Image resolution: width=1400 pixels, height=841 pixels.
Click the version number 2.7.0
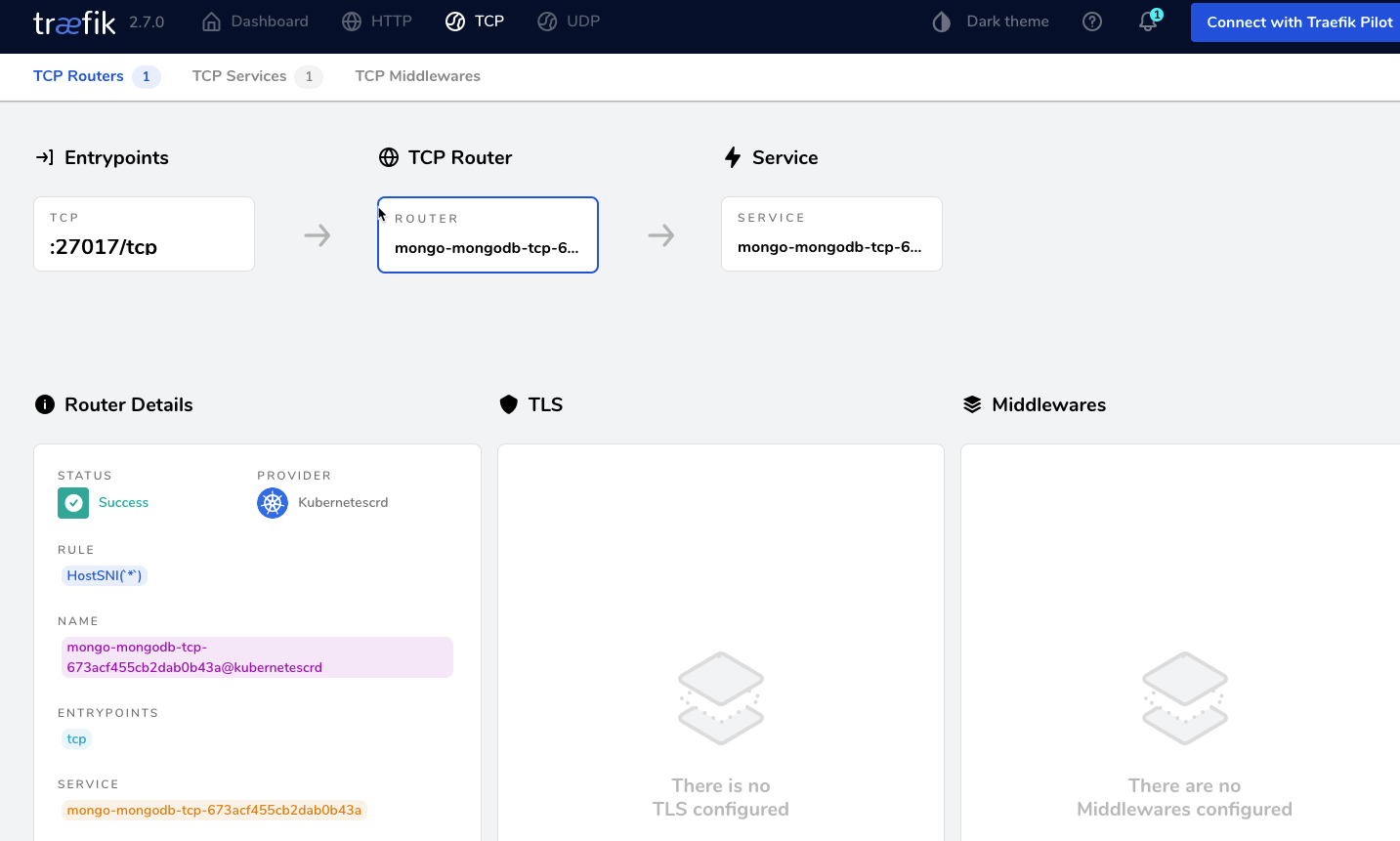147,21
